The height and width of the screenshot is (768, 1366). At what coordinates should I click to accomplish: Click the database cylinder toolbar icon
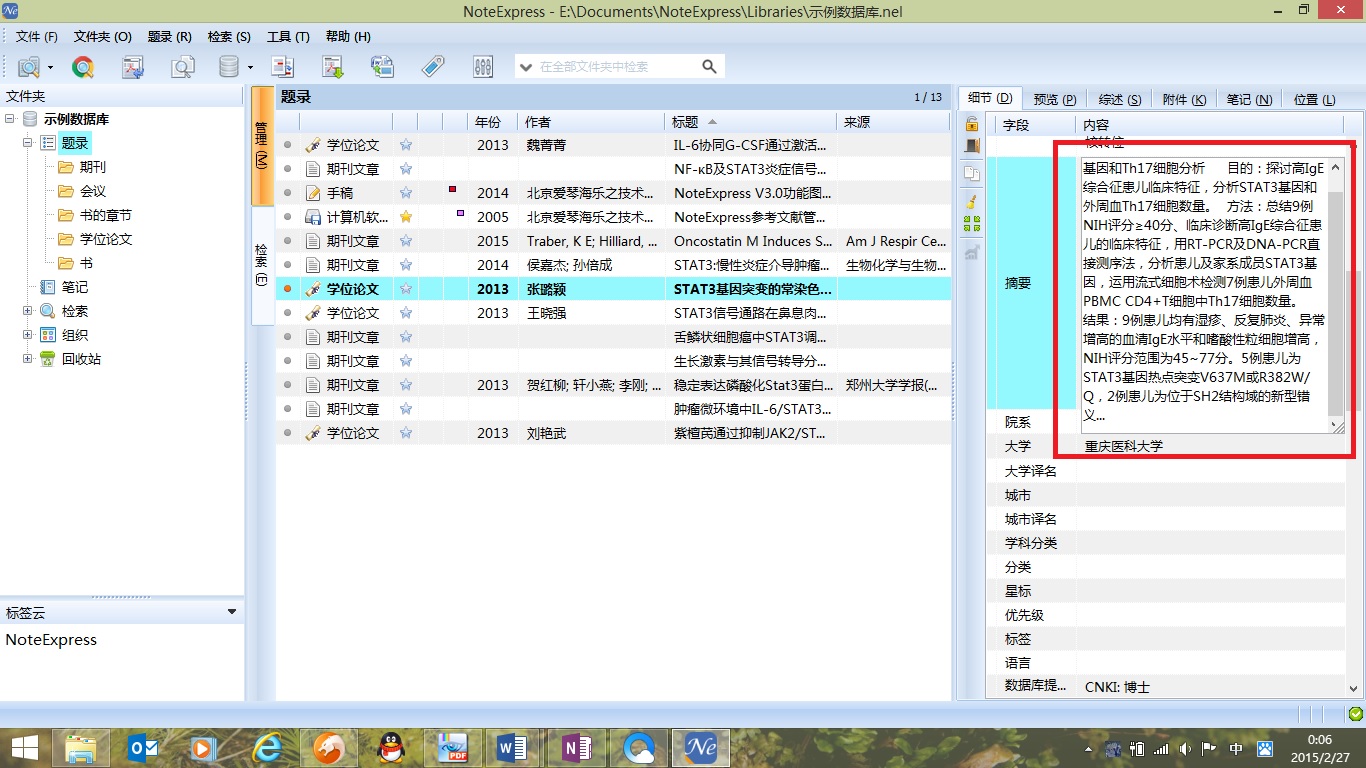(x=229, y=67)
